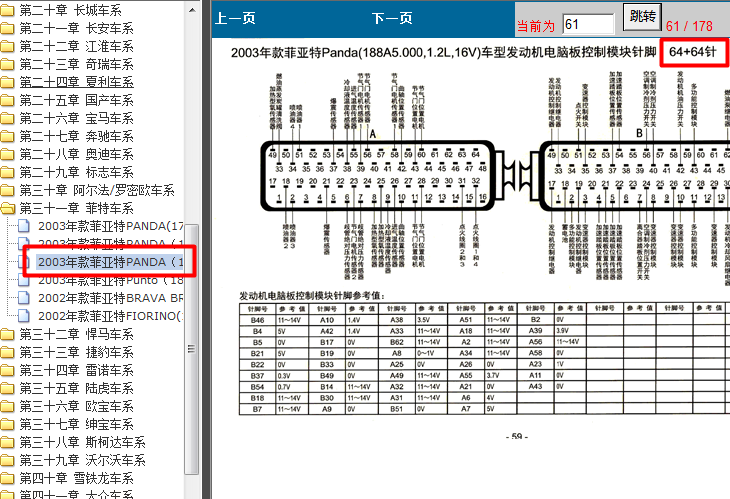
Task: Select chapter 第二十四章 夏利车系
Action: coord(76,82)
